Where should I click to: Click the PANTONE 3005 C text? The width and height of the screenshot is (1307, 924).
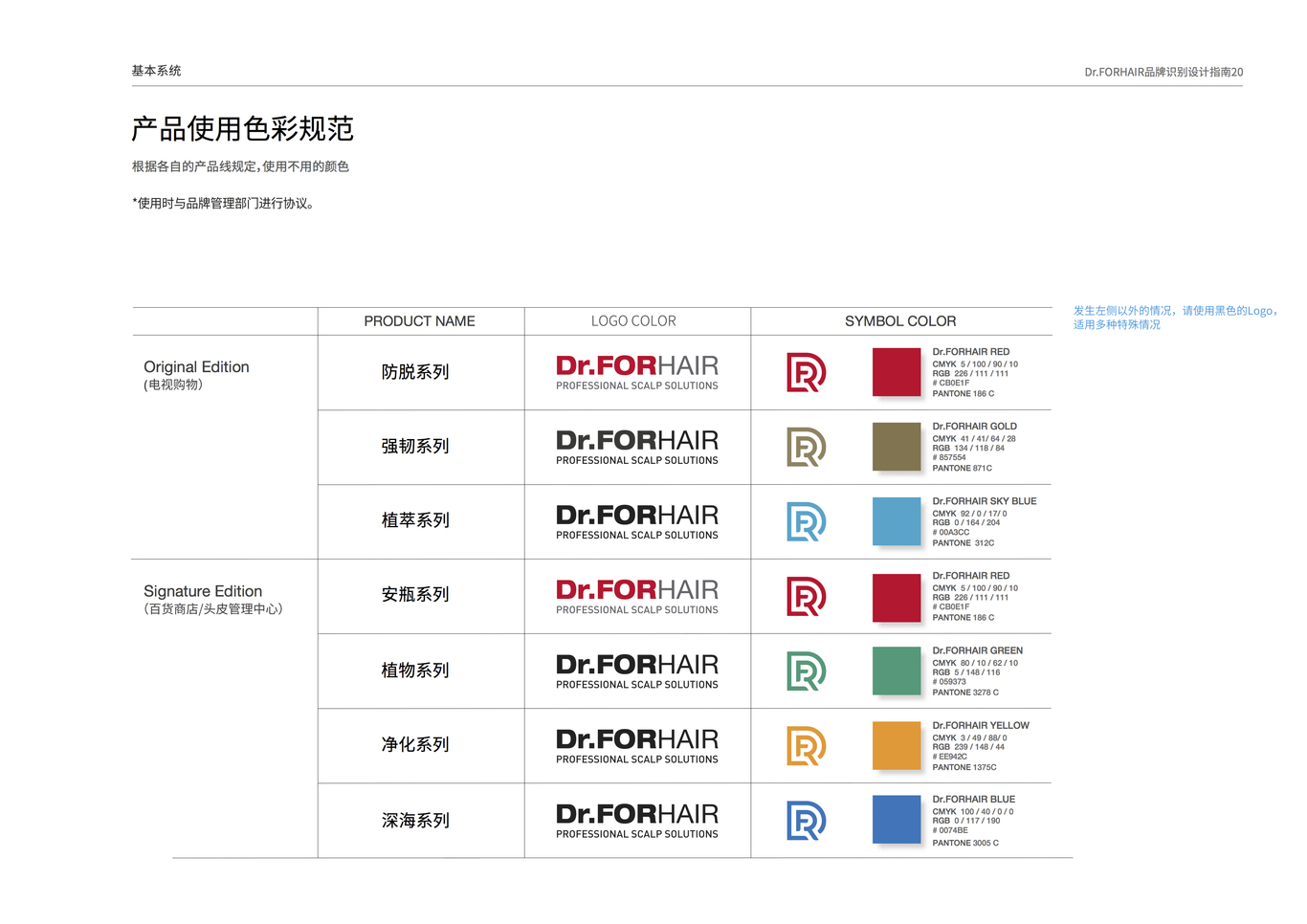pos(965,843)
